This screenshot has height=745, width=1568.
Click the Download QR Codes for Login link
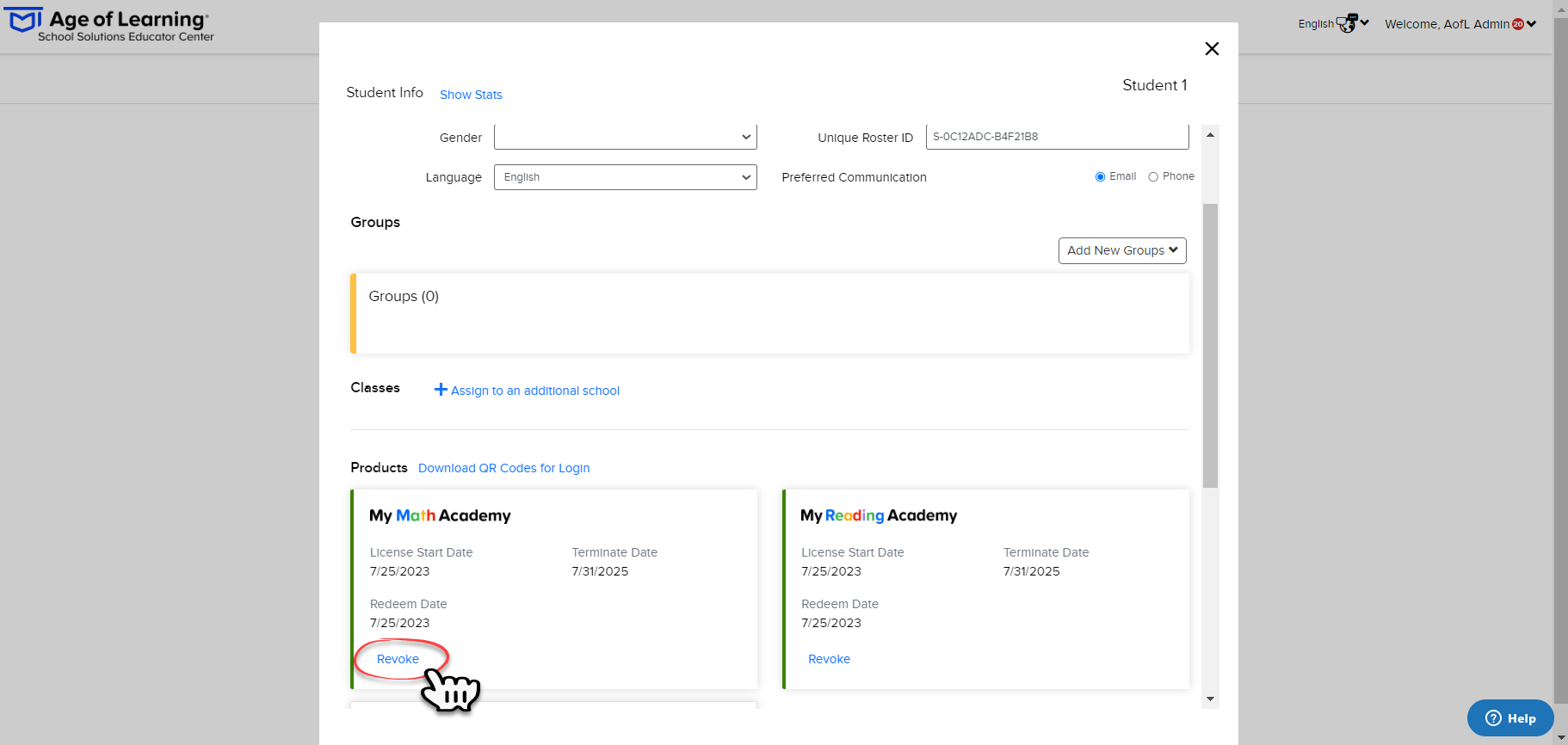click(503, 468)
